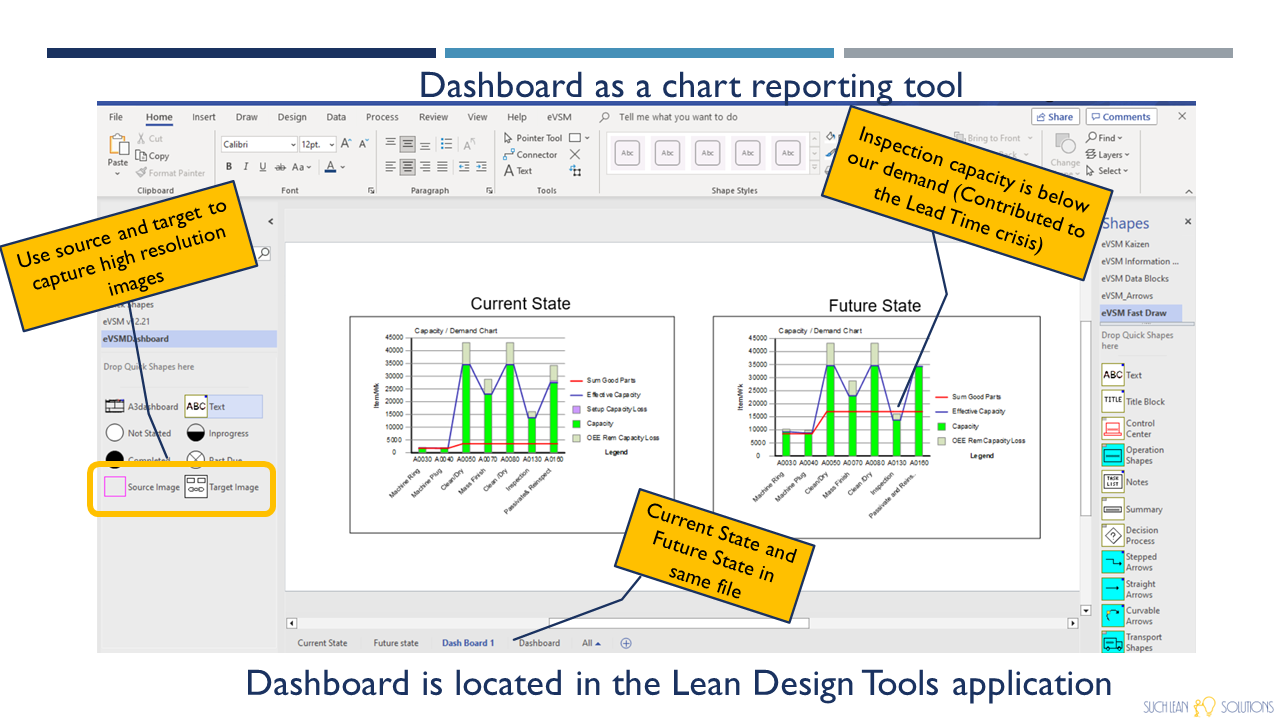
Task: Switch to the Design ribbon tab
Action: pyautogui.click(x=292, y=117)
